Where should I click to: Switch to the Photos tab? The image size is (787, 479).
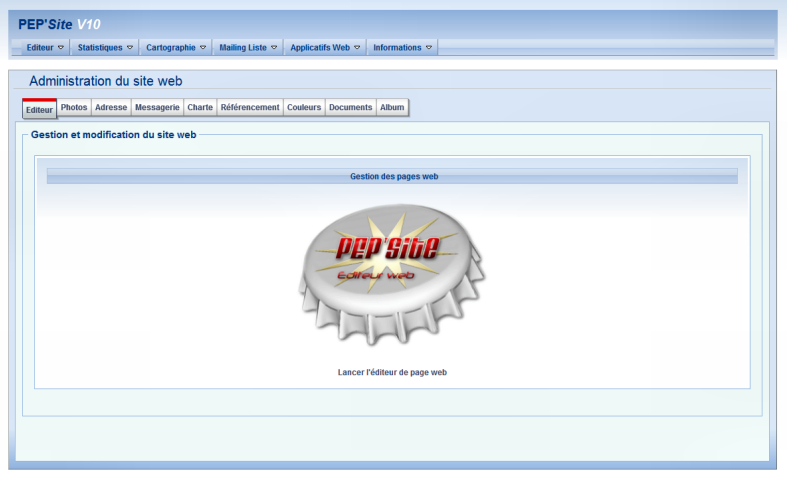[74, 107]
